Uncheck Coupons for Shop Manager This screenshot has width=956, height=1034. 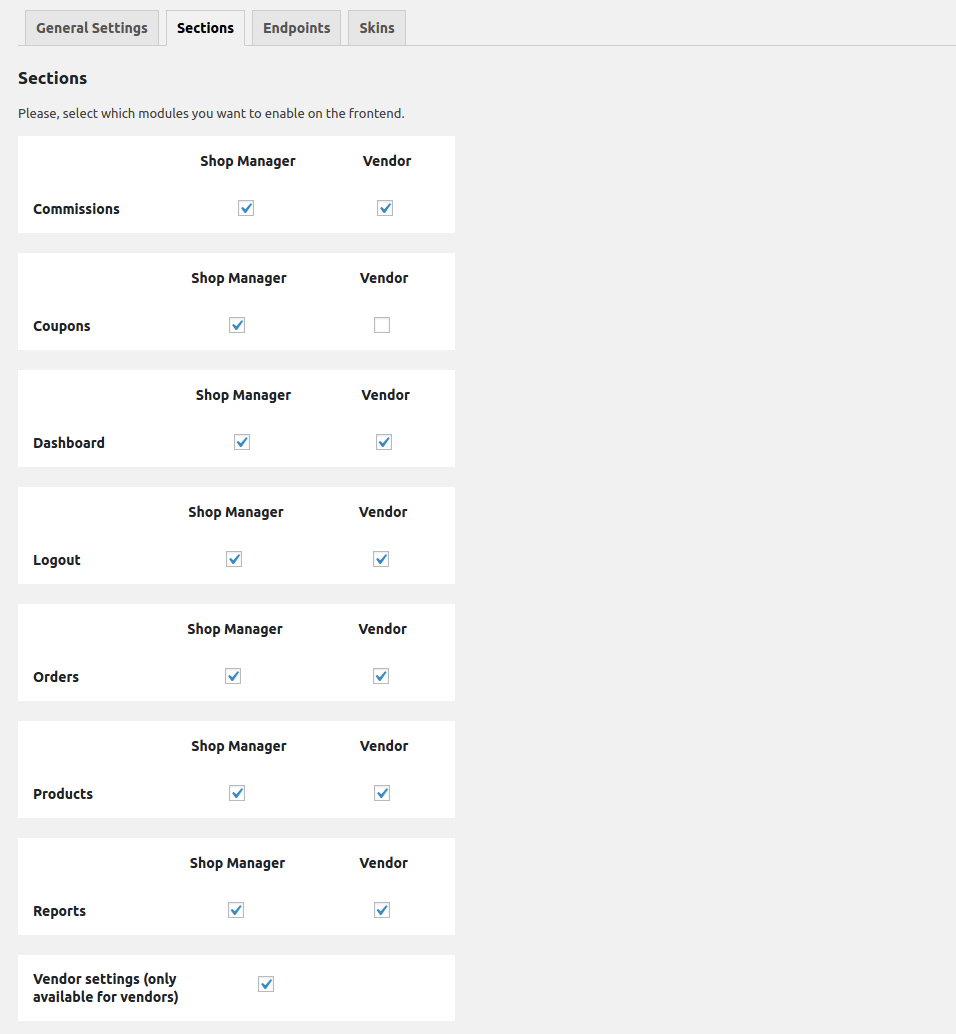[237, 325]
